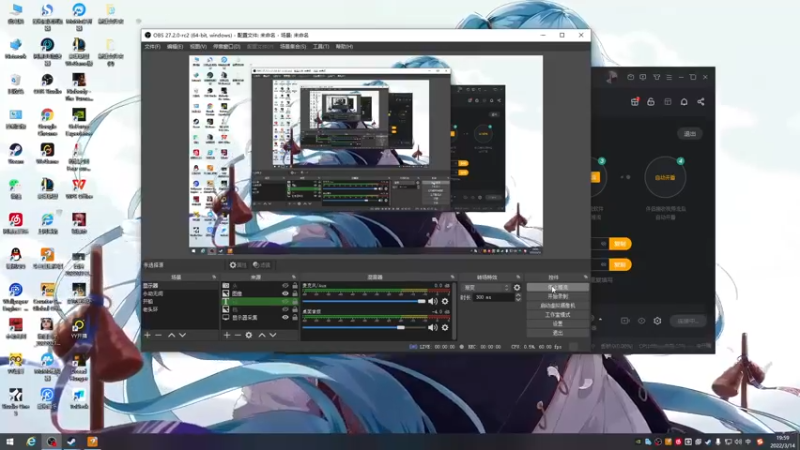Click the lock icon in right window toolbar
The image size is (800, 450).
point(651,102)
